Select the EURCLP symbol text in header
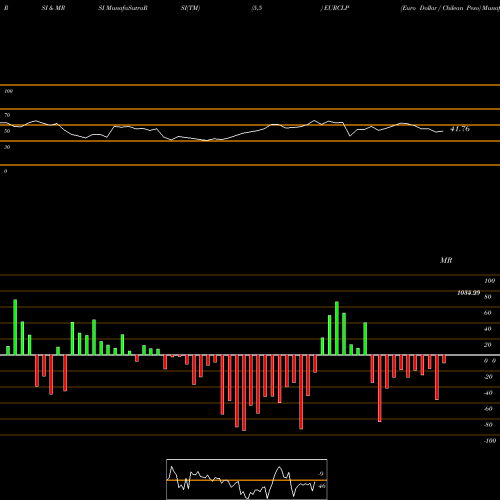 click(336, 8)
